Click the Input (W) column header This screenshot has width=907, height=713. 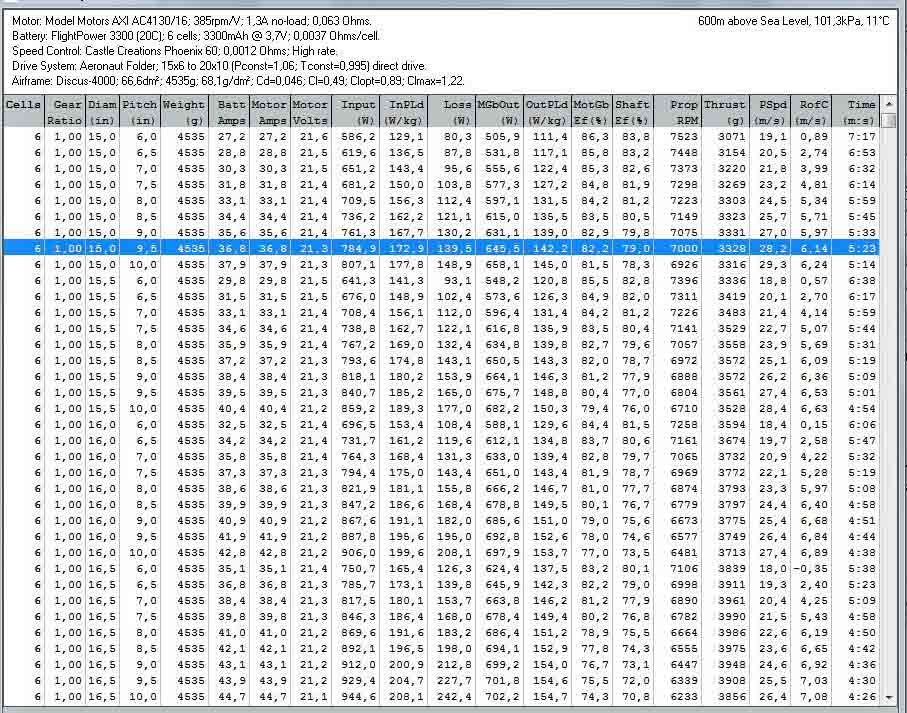[x=356, y=111]
